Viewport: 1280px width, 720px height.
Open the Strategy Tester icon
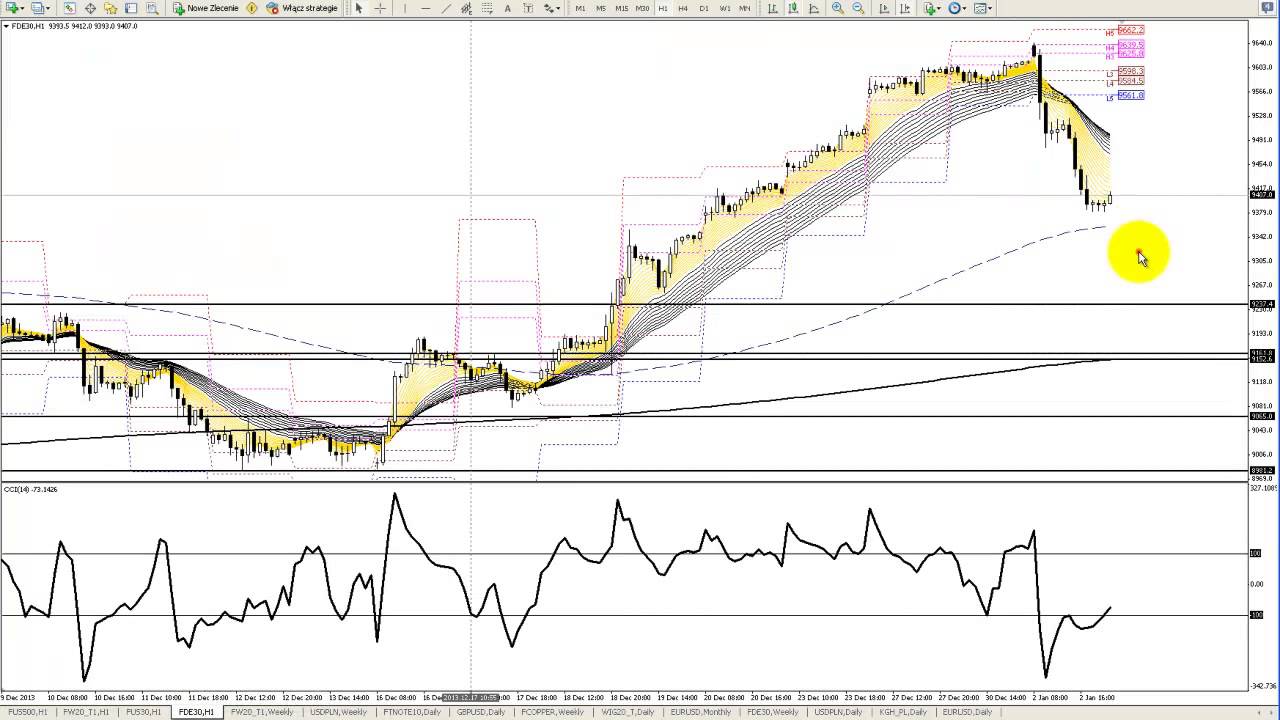pyautogui.click(x=152, y=8)
